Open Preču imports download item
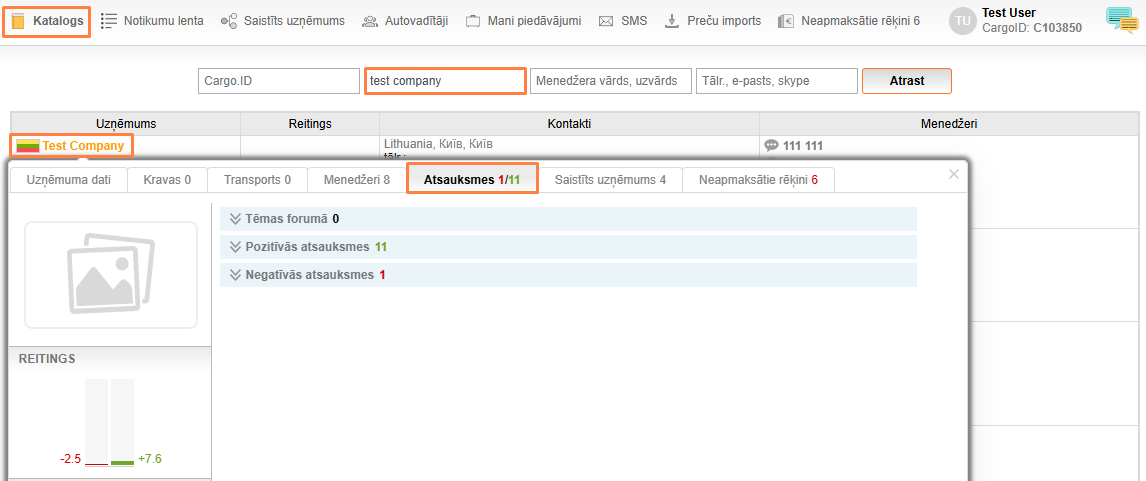Screen dimensions: 1146x481 [713, 21]
